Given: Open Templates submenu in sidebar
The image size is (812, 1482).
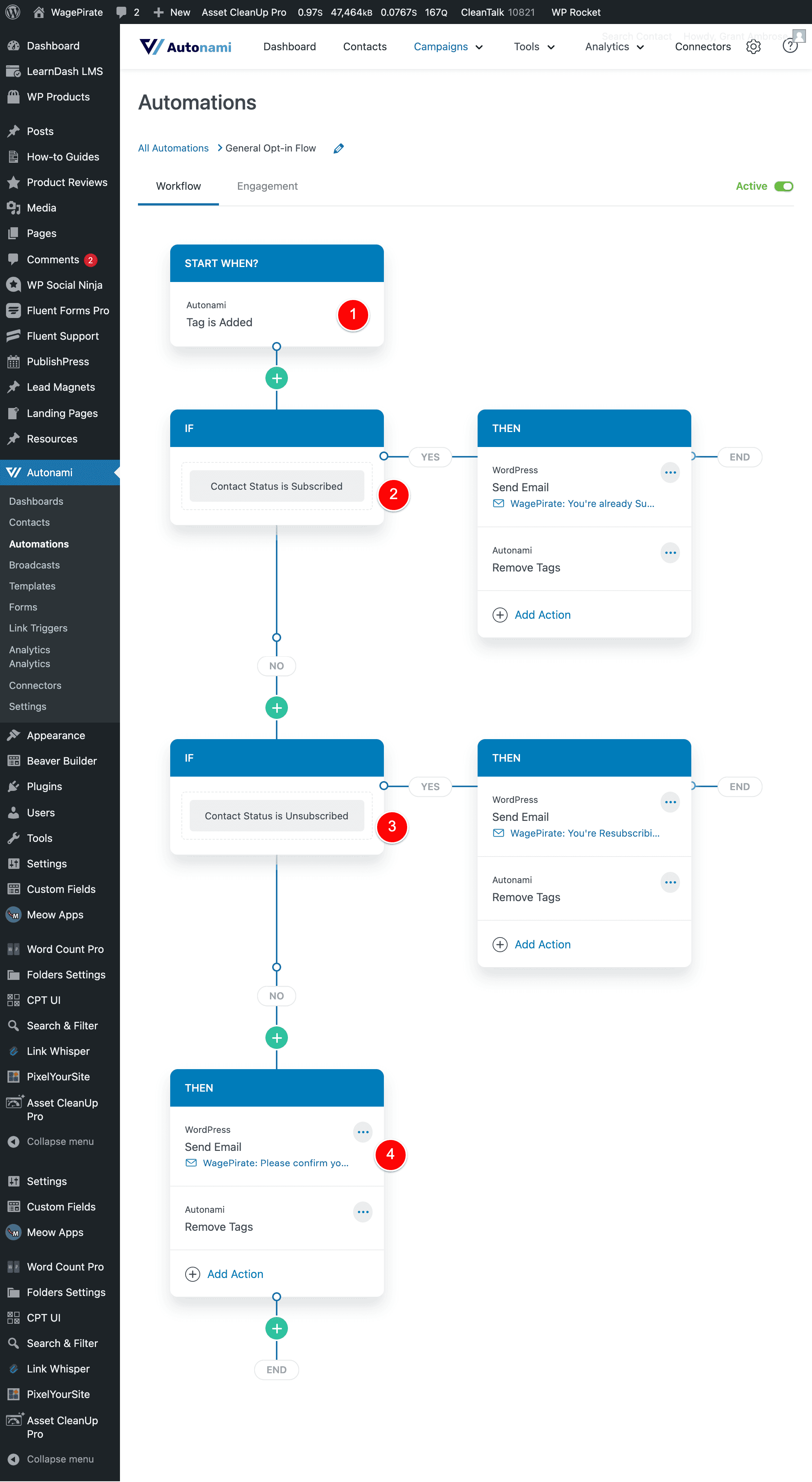Looking at the screenshot, I should pos(32,586).
